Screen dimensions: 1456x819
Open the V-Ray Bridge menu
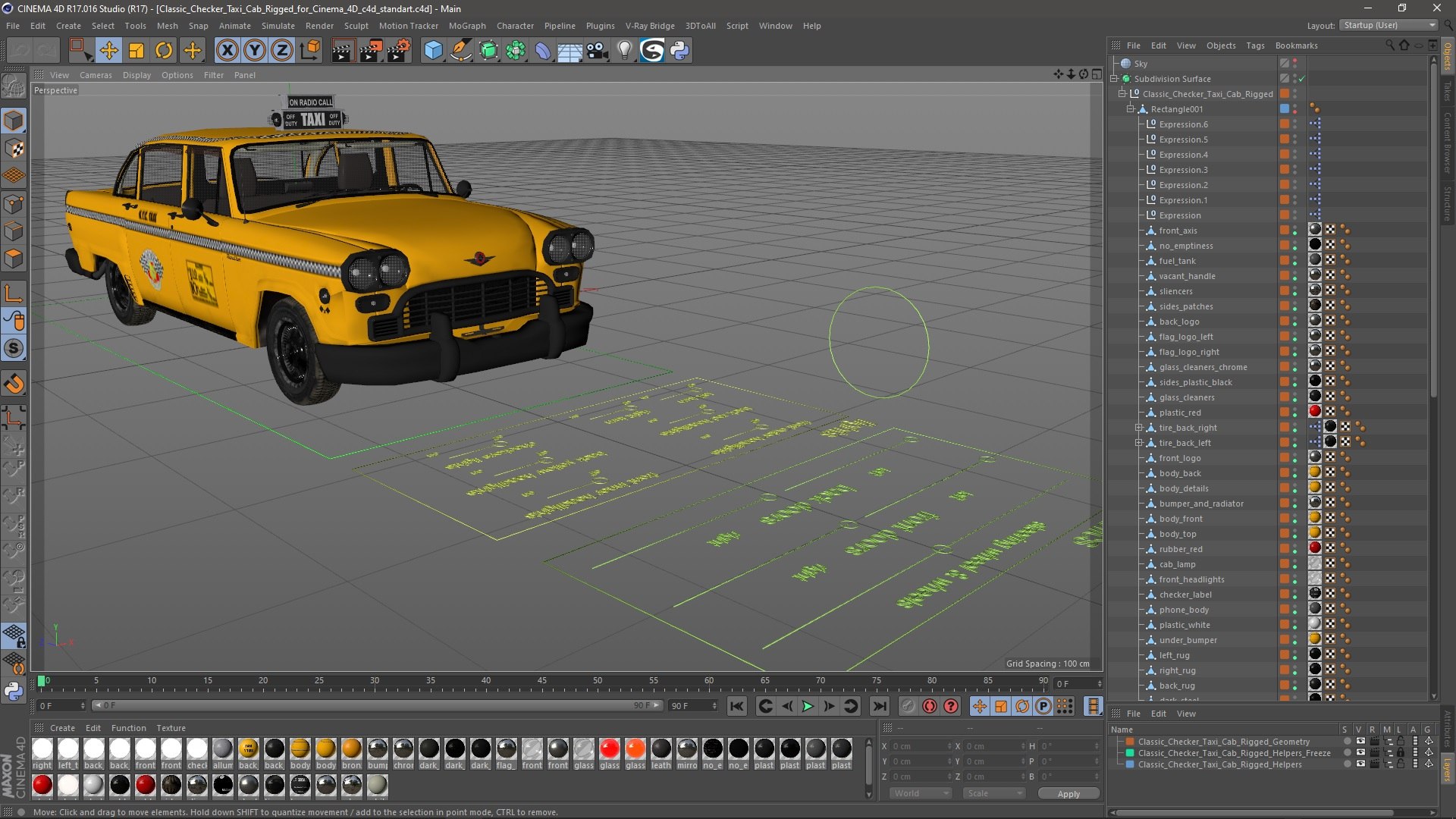650,26
